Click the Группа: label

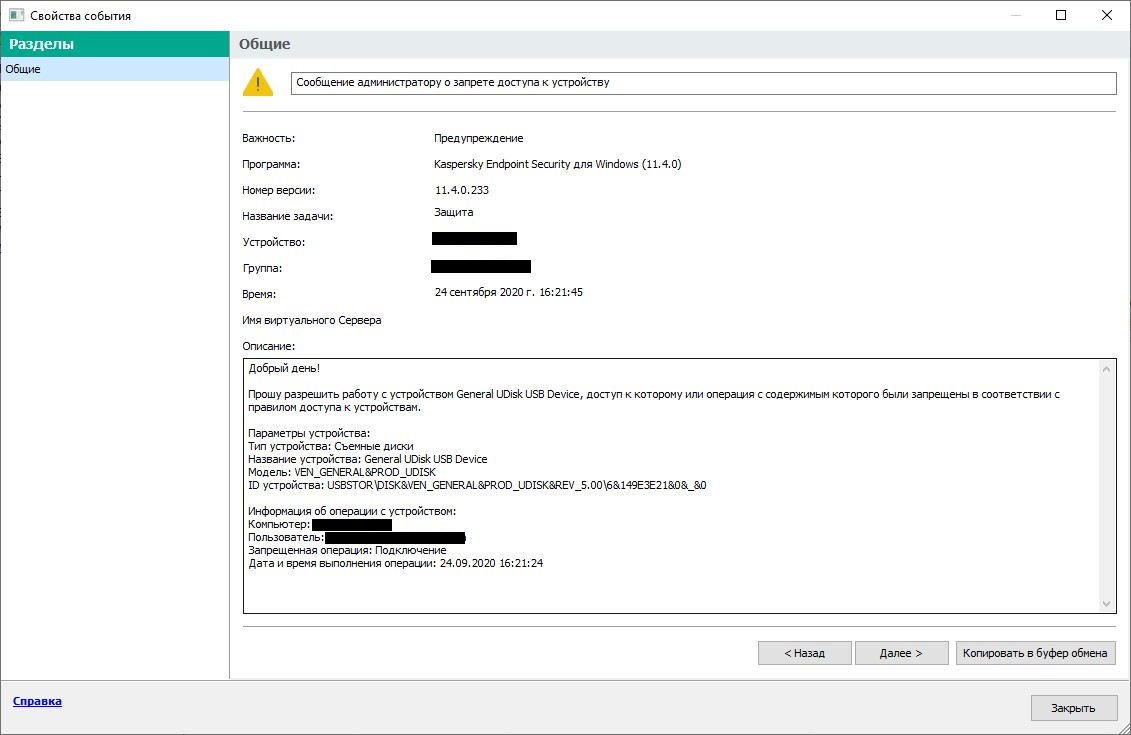(x=263, y=268)
